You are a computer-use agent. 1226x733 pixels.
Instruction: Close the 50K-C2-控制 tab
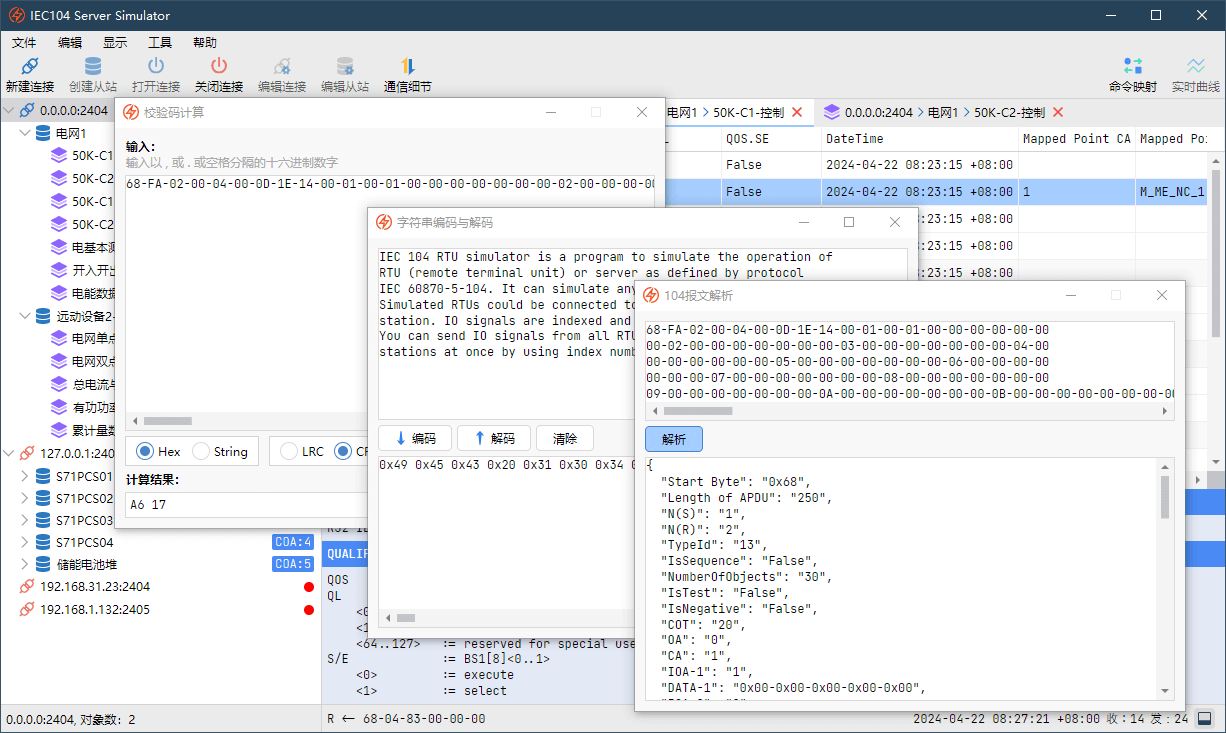coord(1058,113)
